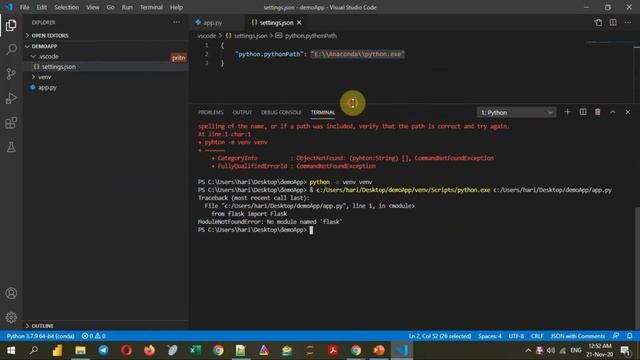Open Excel from the taskbar

pyautogui.click(x=195, y=350)
